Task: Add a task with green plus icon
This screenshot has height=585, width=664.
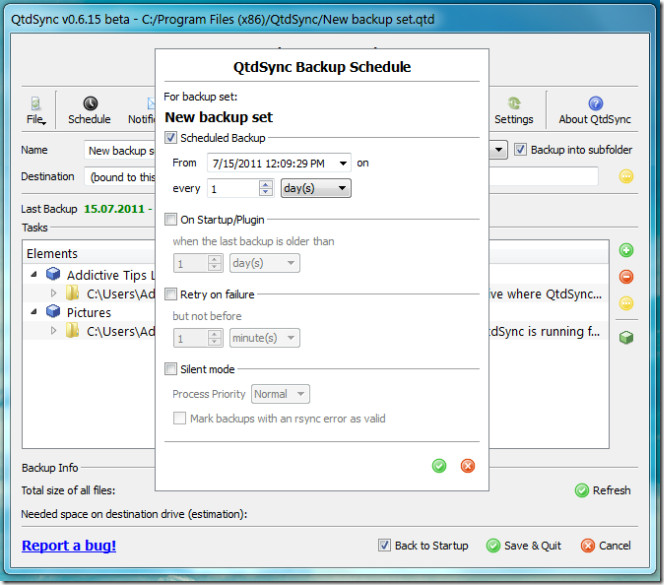Action: [626, 250]
